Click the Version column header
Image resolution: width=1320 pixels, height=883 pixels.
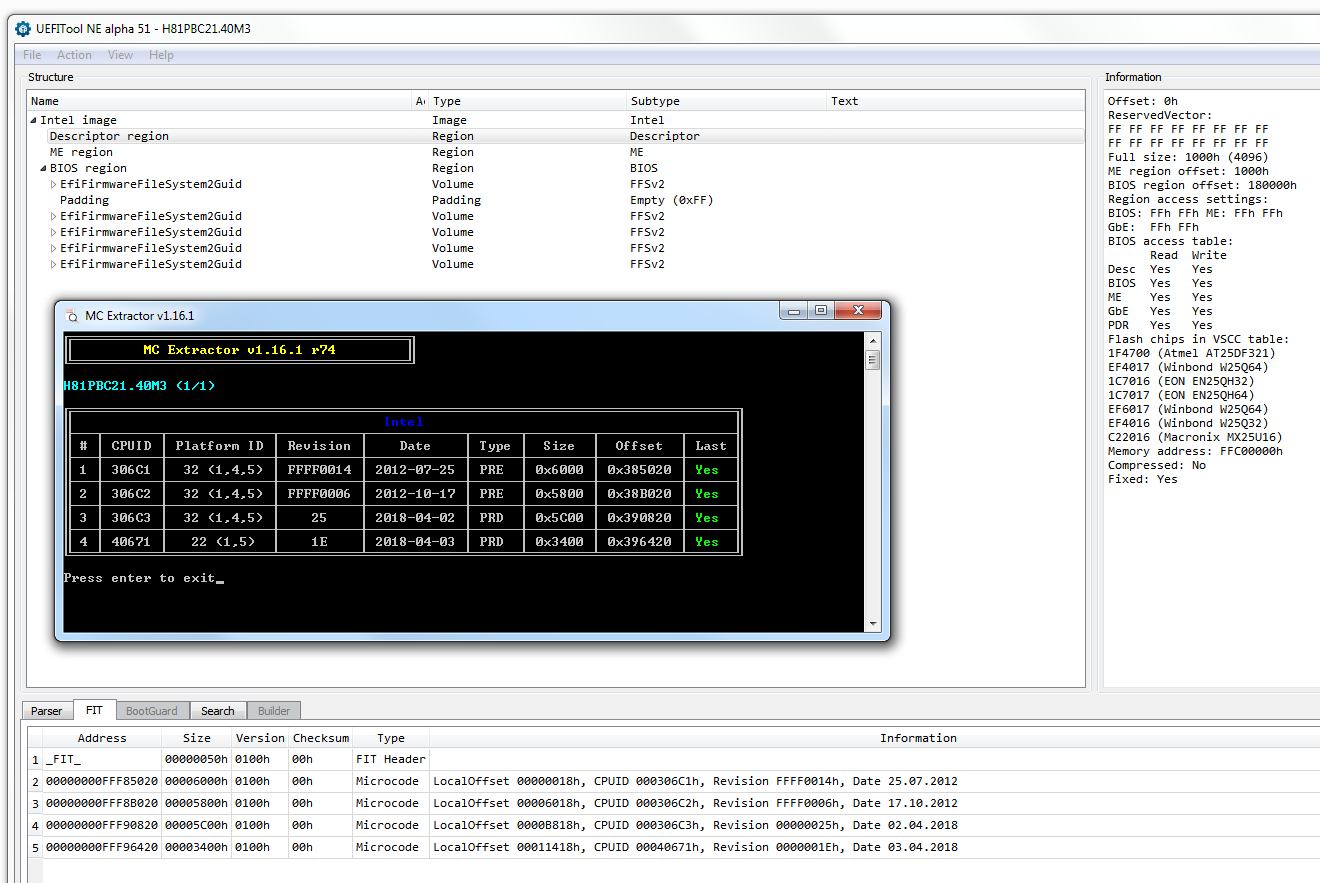[260, 738]
